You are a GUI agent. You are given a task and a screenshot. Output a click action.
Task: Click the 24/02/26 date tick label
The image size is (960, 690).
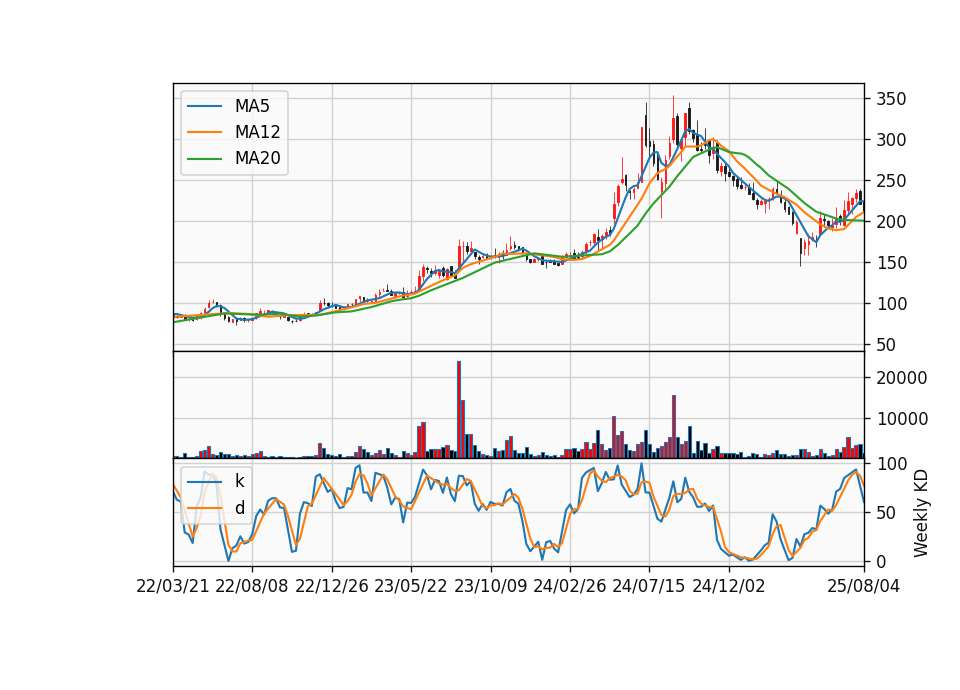(570, 586)
